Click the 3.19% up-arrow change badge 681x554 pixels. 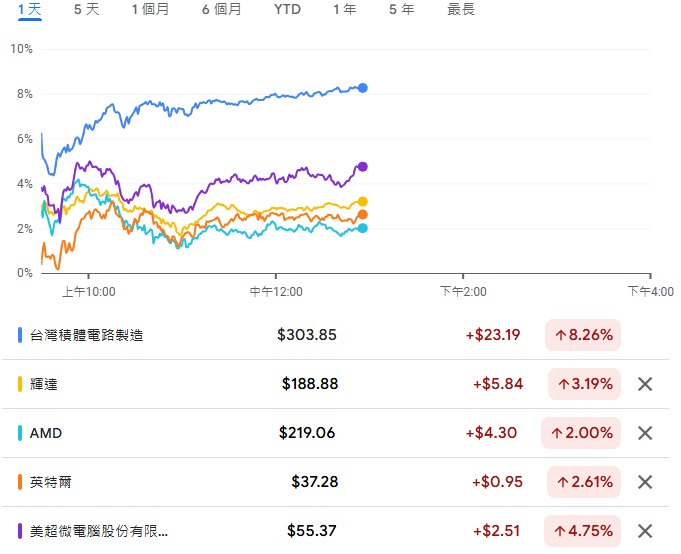(585, 384)
